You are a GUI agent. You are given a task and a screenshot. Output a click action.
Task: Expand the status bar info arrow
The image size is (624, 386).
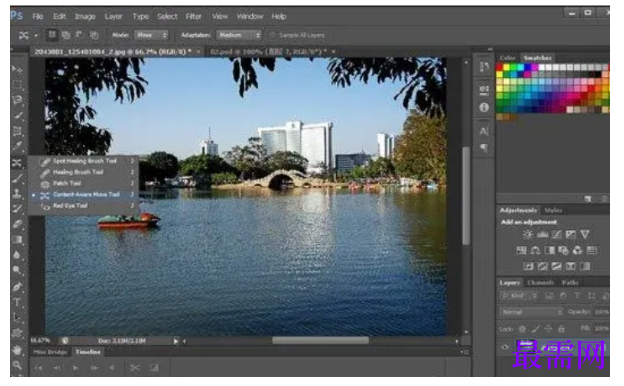(175, 341)
